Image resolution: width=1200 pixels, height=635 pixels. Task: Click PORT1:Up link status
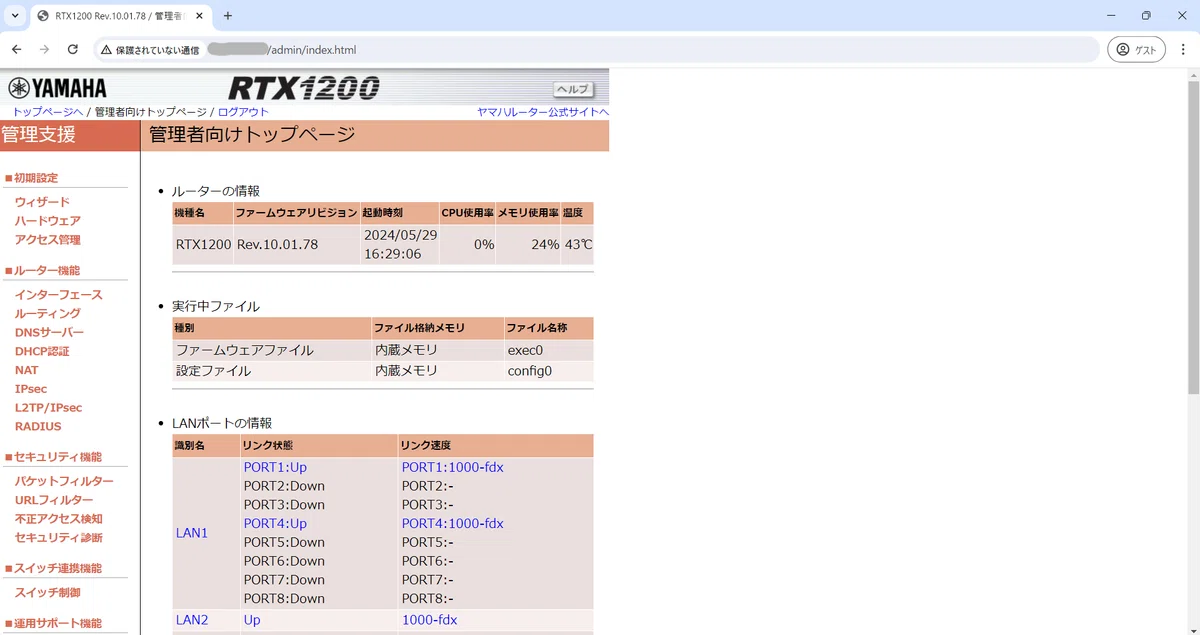pyautogui.click(x=275, y=467)
